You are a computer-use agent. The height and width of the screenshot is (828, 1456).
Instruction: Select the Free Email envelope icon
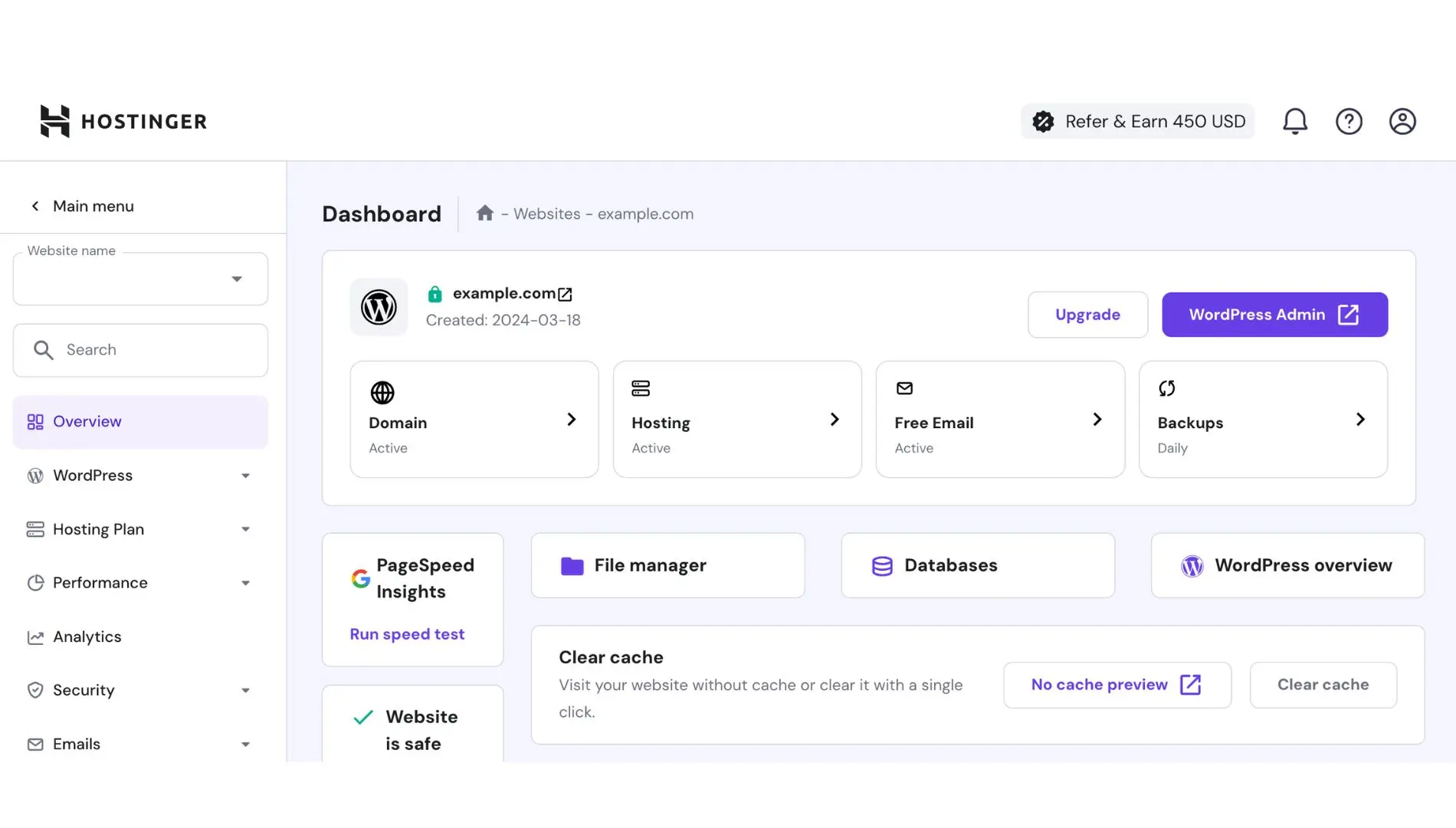point(904,388)
